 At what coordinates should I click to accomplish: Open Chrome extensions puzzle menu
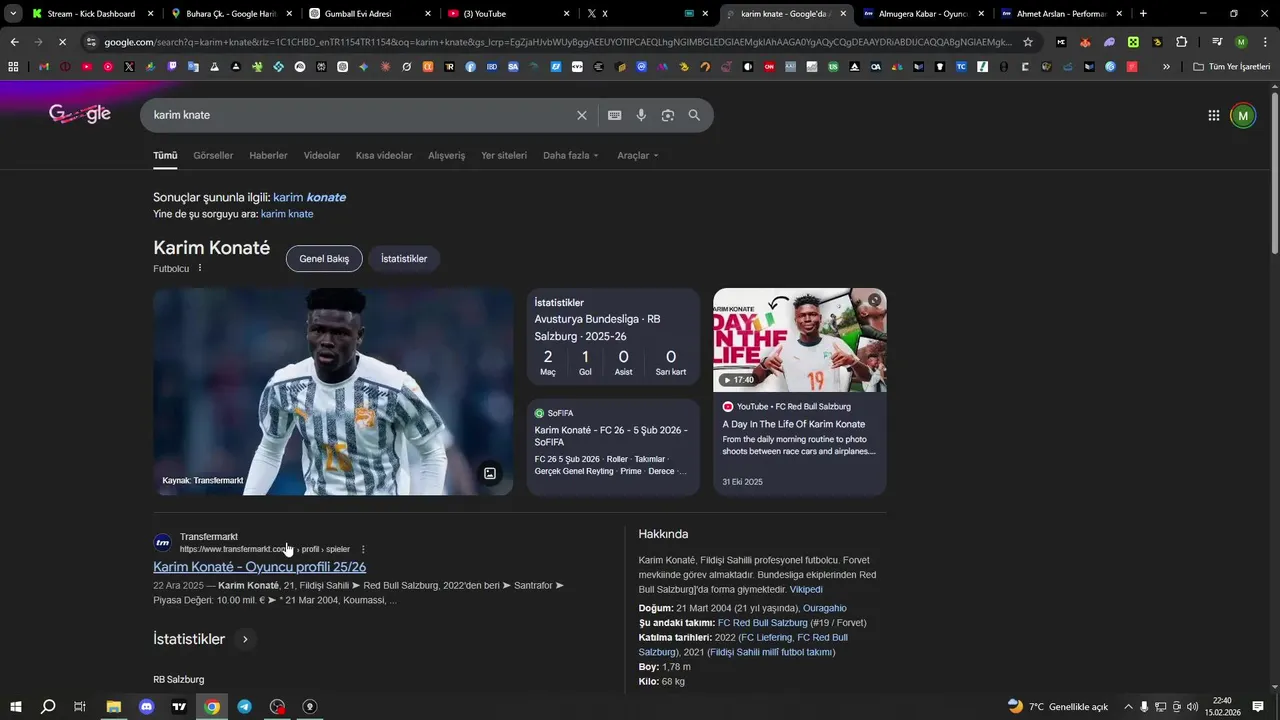tap(1182, 42)
